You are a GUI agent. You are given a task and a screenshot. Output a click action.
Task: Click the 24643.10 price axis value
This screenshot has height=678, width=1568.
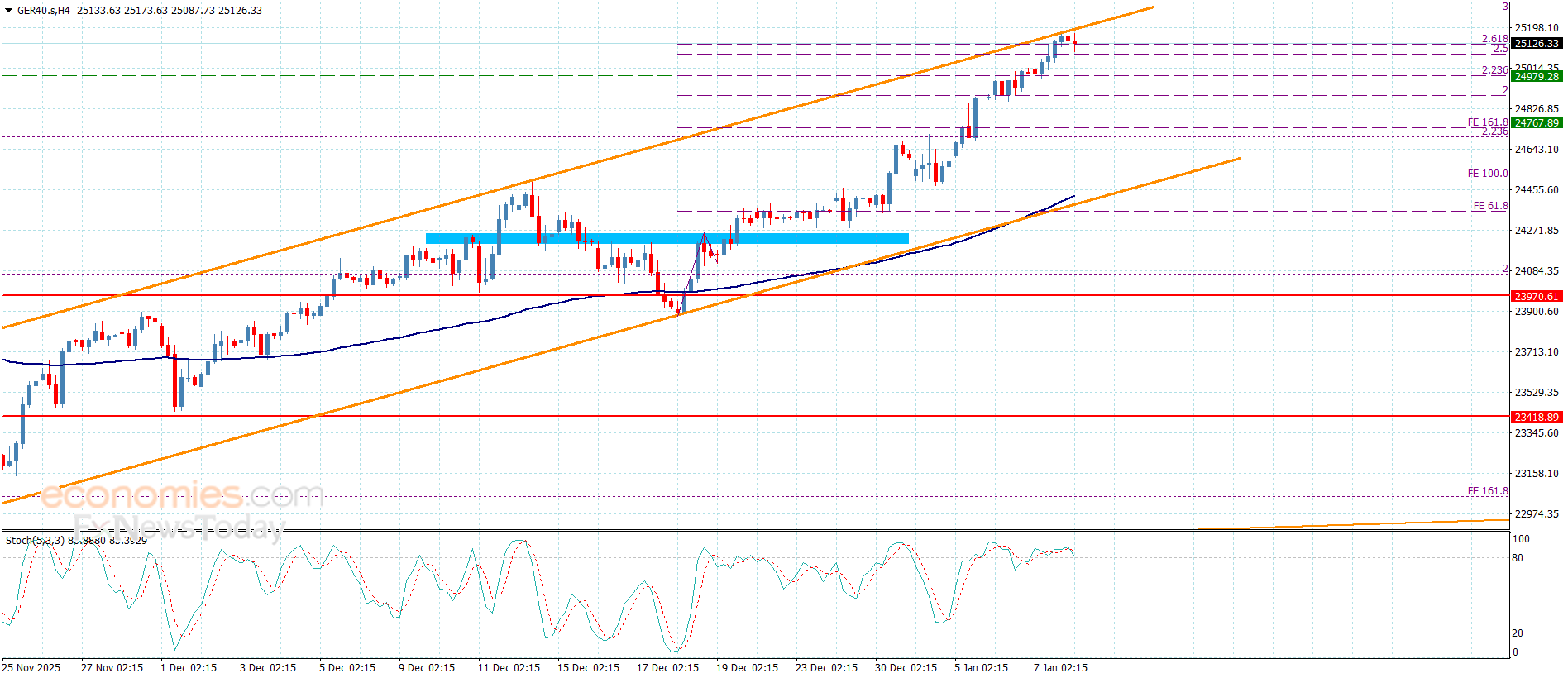pos(1536,150)
